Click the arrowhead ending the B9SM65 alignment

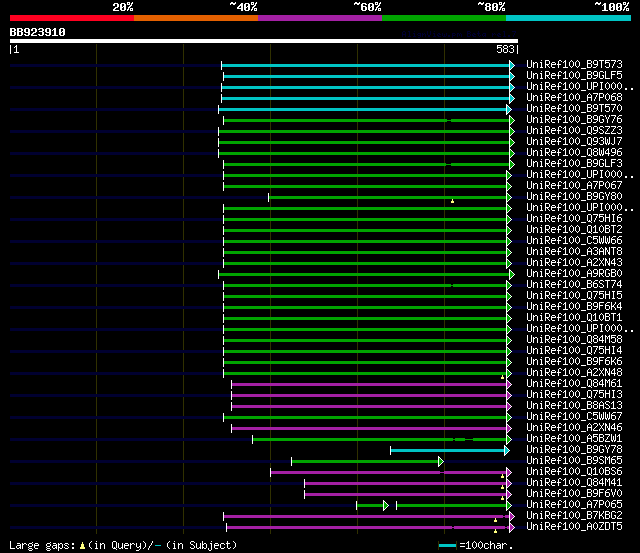tap(441, 462)
